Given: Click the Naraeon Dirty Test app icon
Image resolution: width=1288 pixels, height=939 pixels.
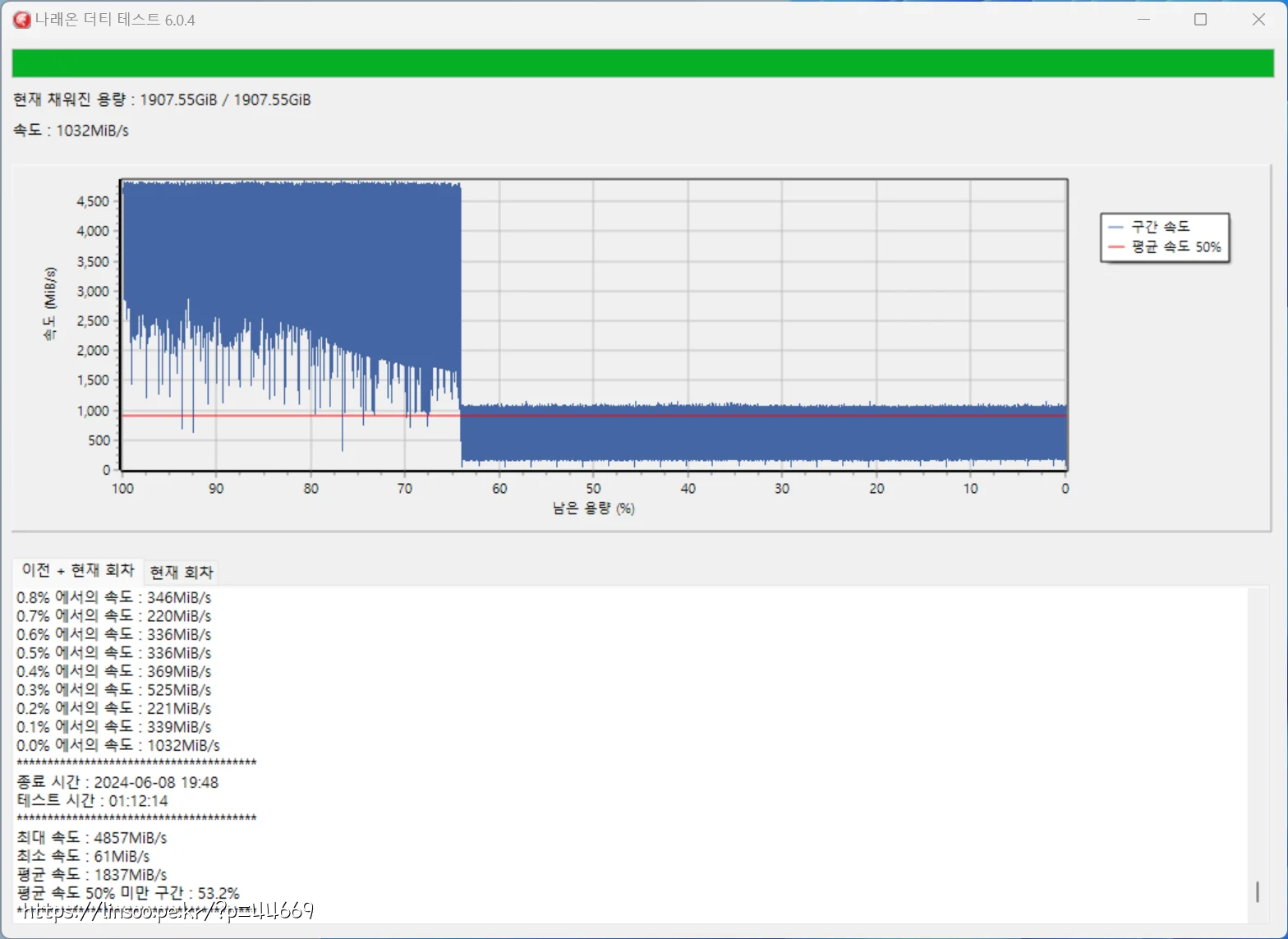Looking at the screenshot, I should 21,20.
